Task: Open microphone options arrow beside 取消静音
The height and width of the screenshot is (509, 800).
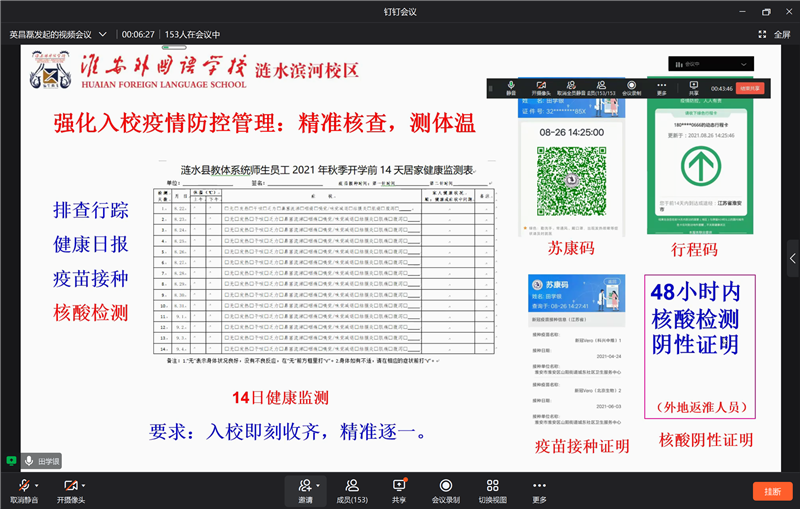Action: point(36,485)
